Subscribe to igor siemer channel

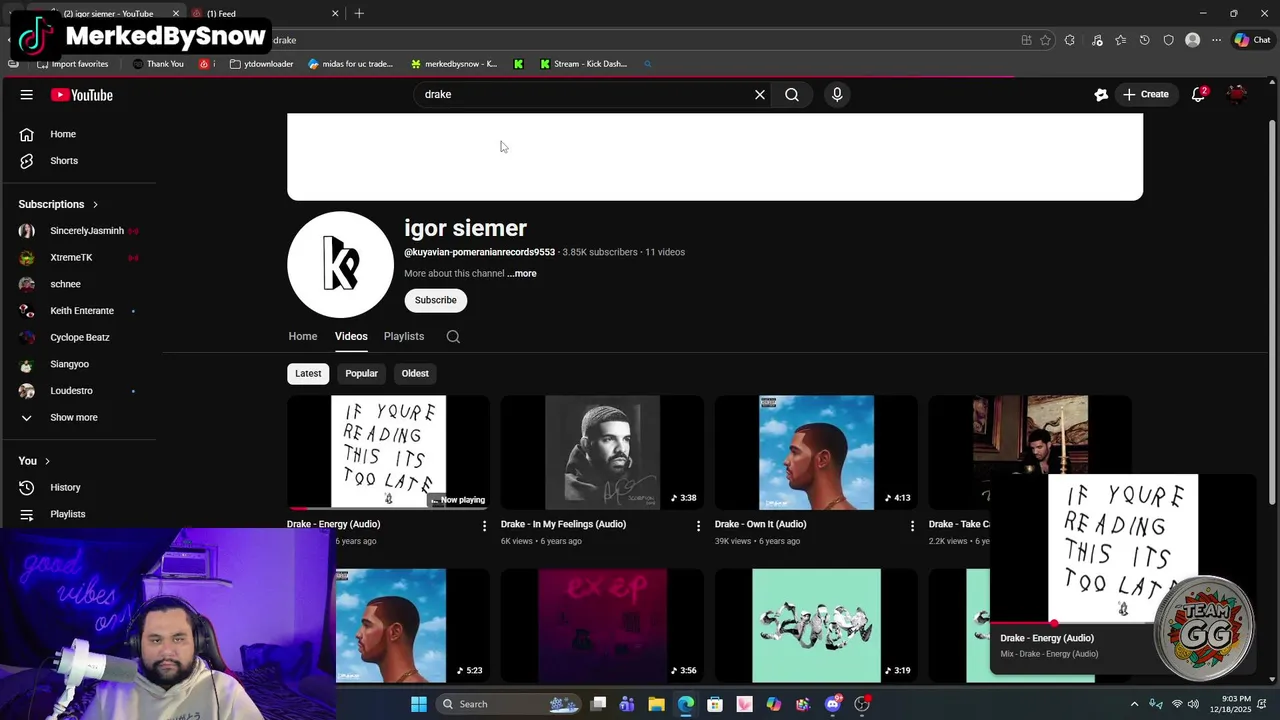[x=435, y=300]
